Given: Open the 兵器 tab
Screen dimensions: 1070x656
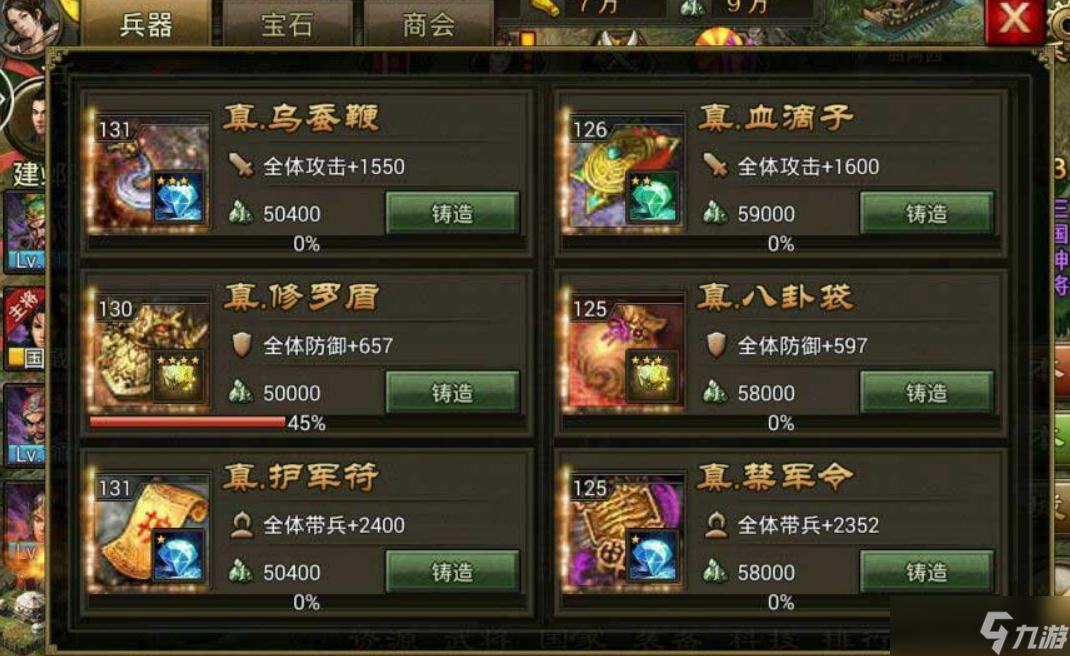Looking at the screenshot, I should (x=146, y=24).
